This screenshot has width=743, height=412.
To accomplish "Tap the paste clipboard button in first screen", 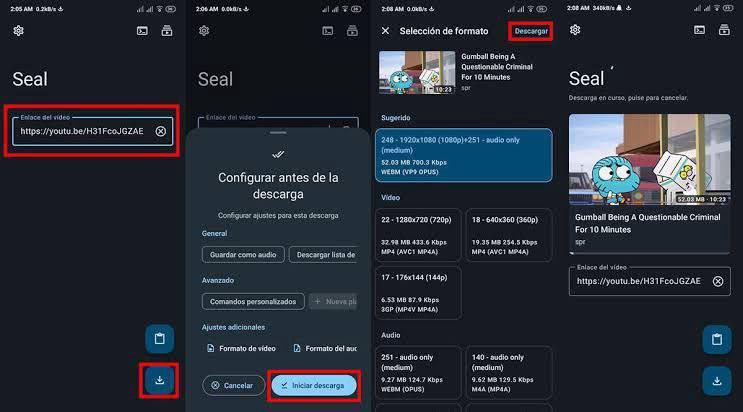I will point(159,339).
